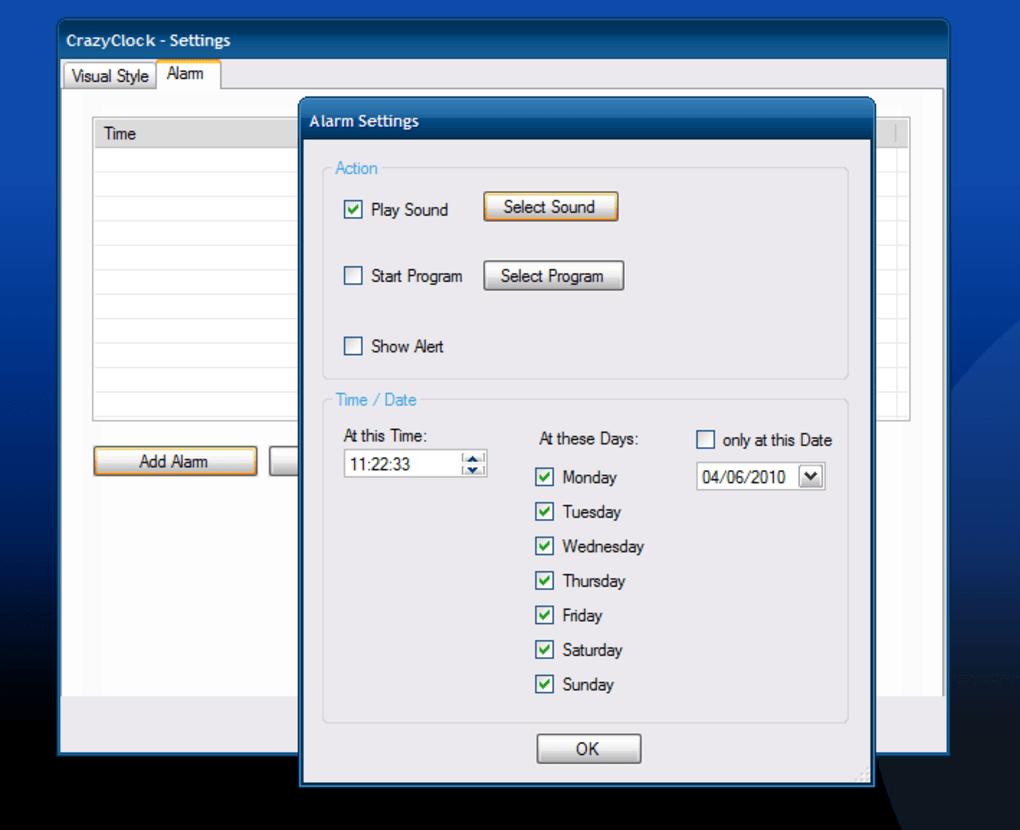The image size is (1020, 830).
Task: Toggle the Friday checkbox off
Action: pyautogui.click(x=545, y=615)
